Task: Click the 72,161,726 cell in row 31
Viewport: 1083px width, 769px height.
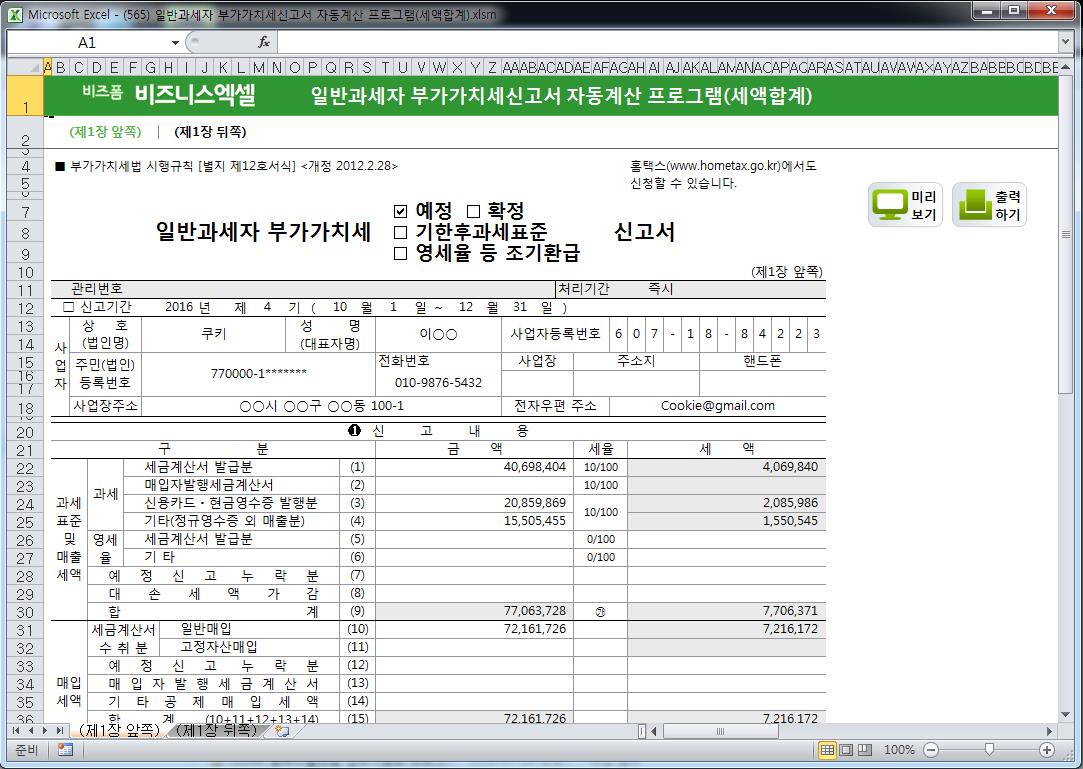Action: [475, 629]
